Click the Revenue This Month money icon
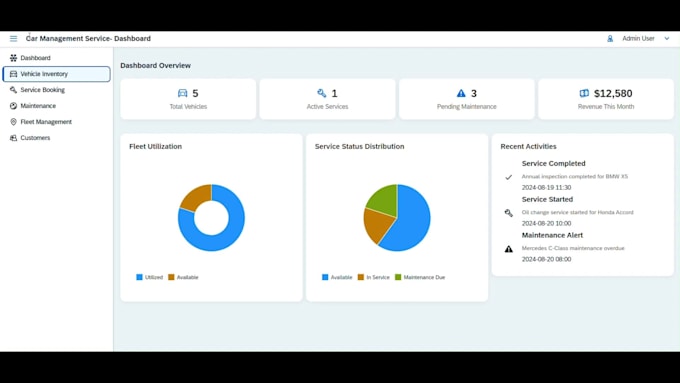The height and width of the screenshot is (383, 680). (x=584, y=93)
